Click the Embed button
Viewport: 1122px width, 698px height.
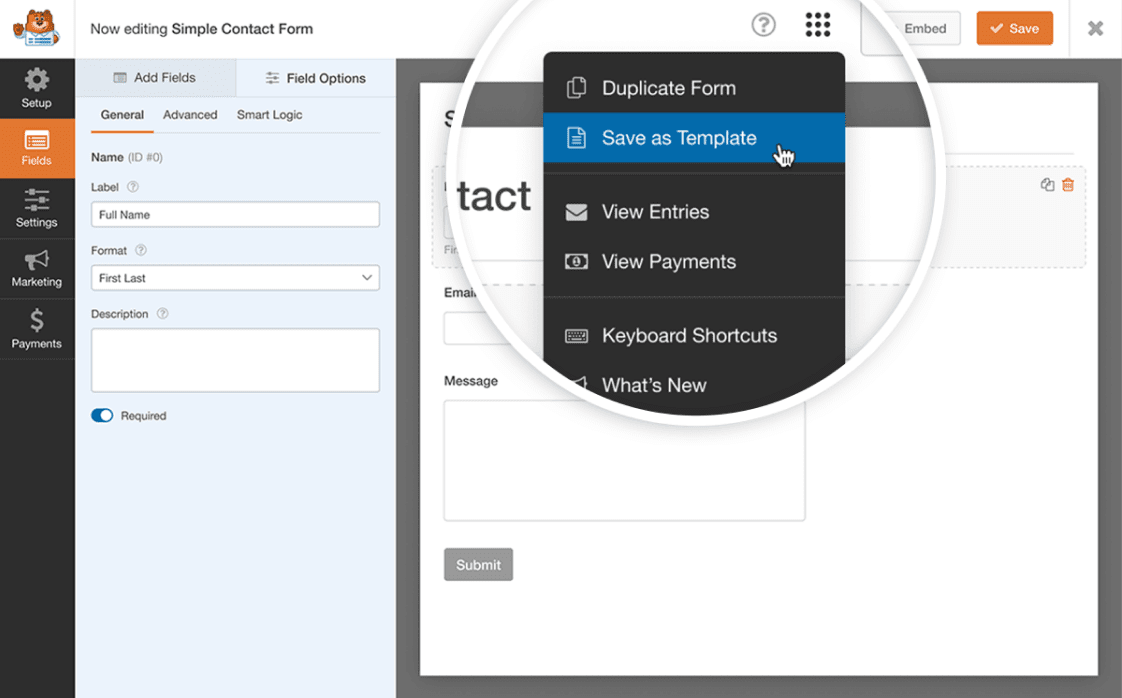pos(923,29)
